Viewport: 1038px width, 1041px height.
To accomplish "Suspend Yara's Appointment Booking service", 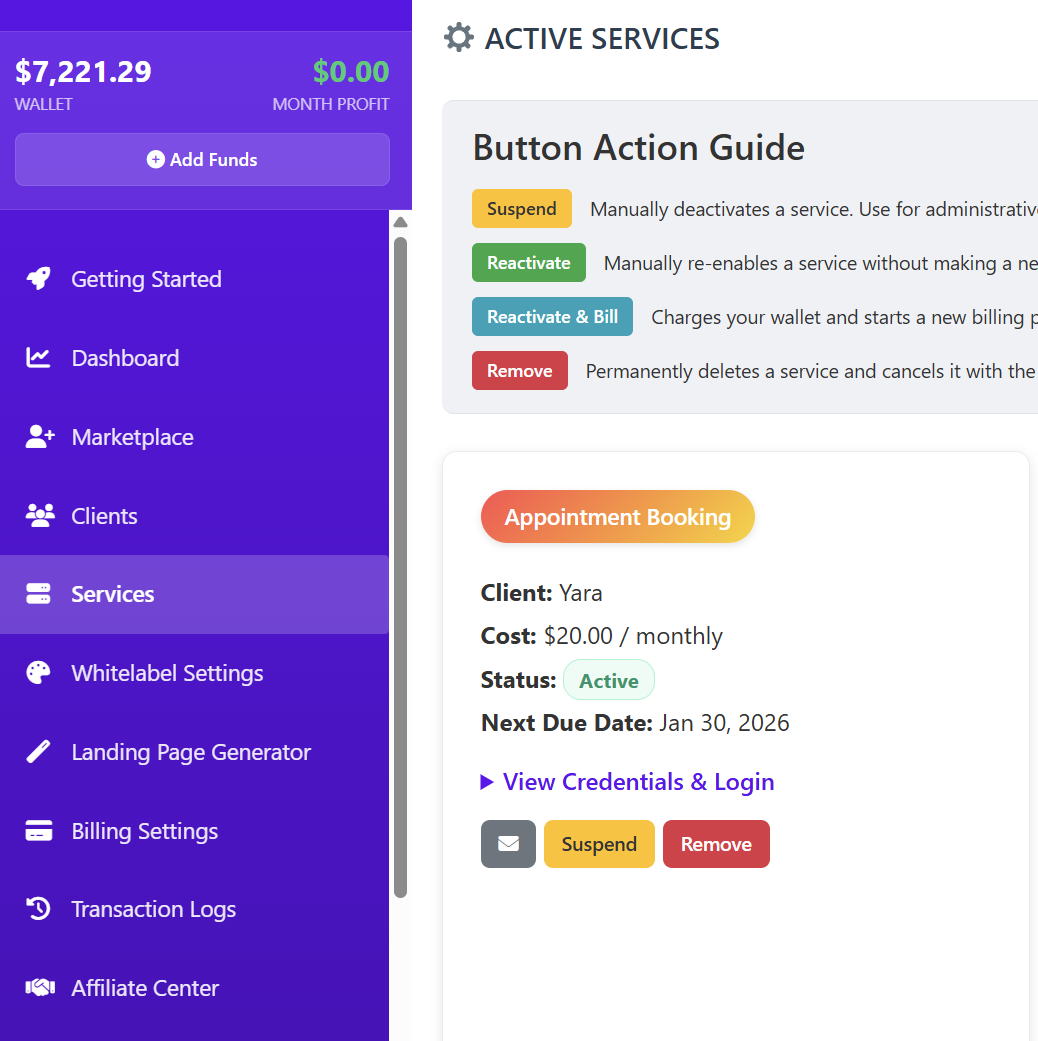I will click(599, 844).
